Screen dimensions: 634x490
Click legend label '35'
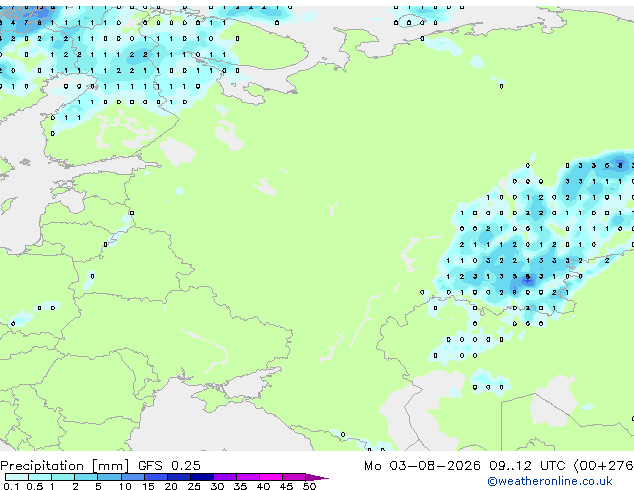pyautogui.click(x=240, y=486)
